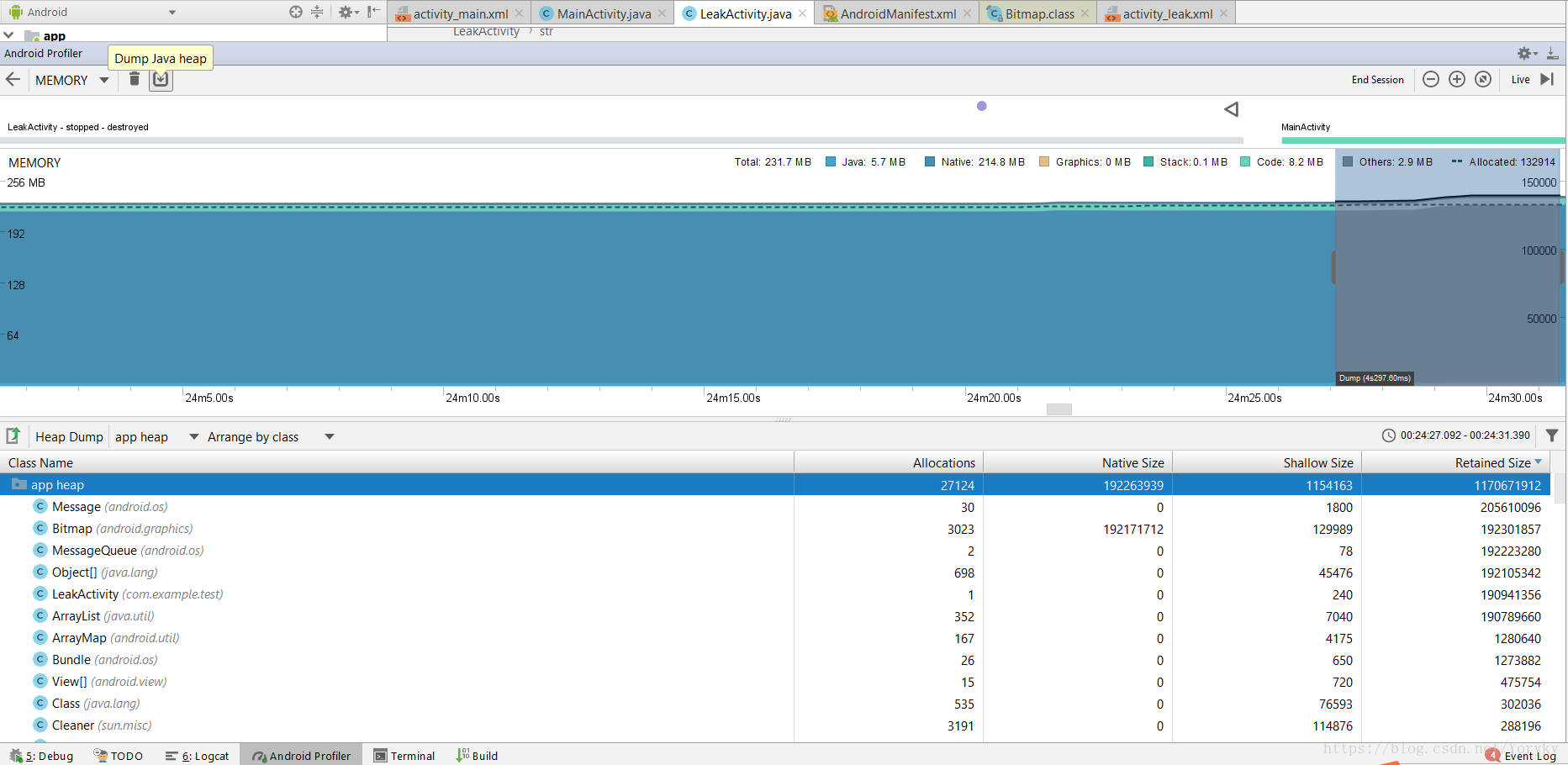
Task: Force garbage collection trash icon
Action: tap(134, 79)
